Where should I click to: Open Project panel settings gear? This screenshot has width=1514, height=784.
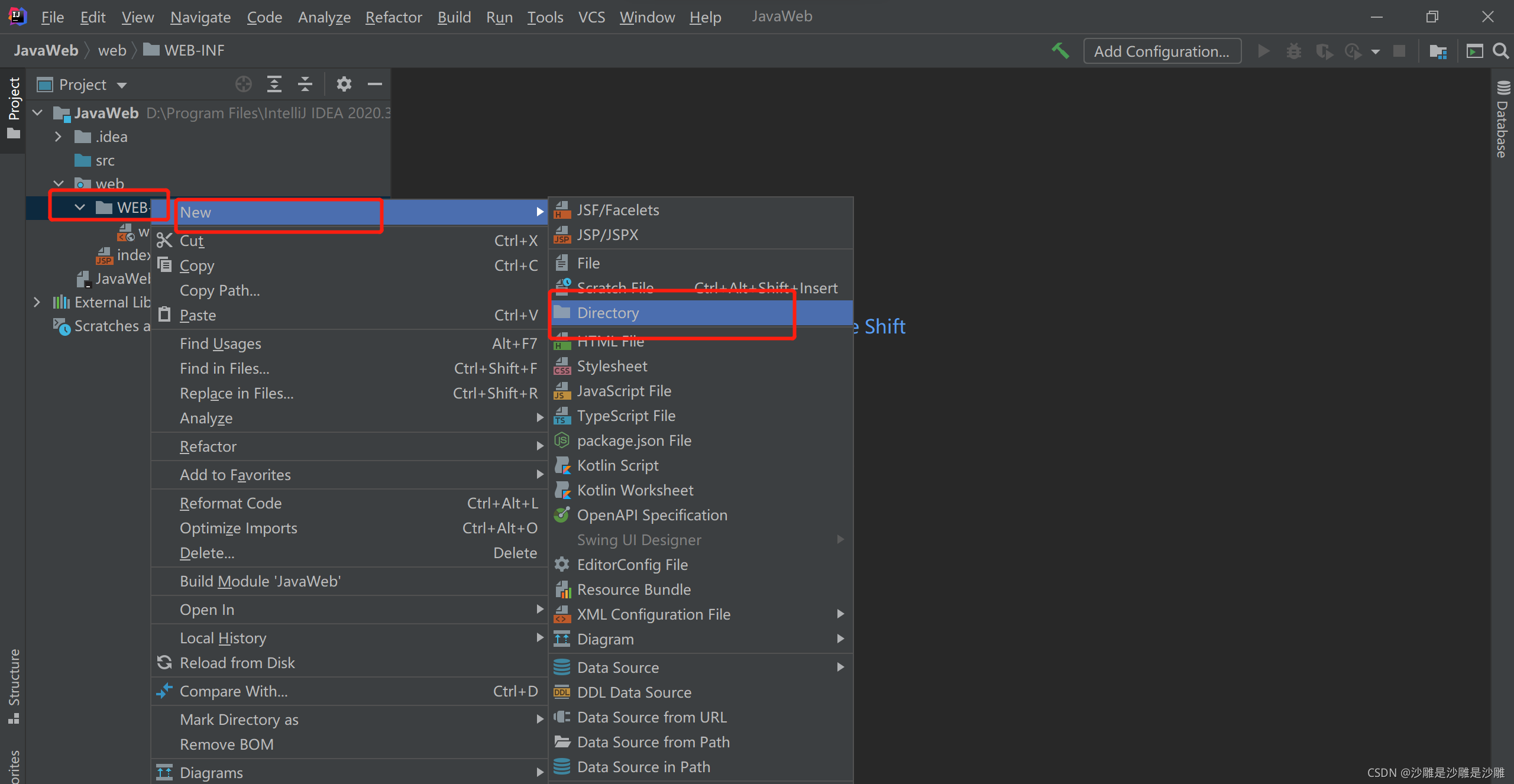pos(344,85)
